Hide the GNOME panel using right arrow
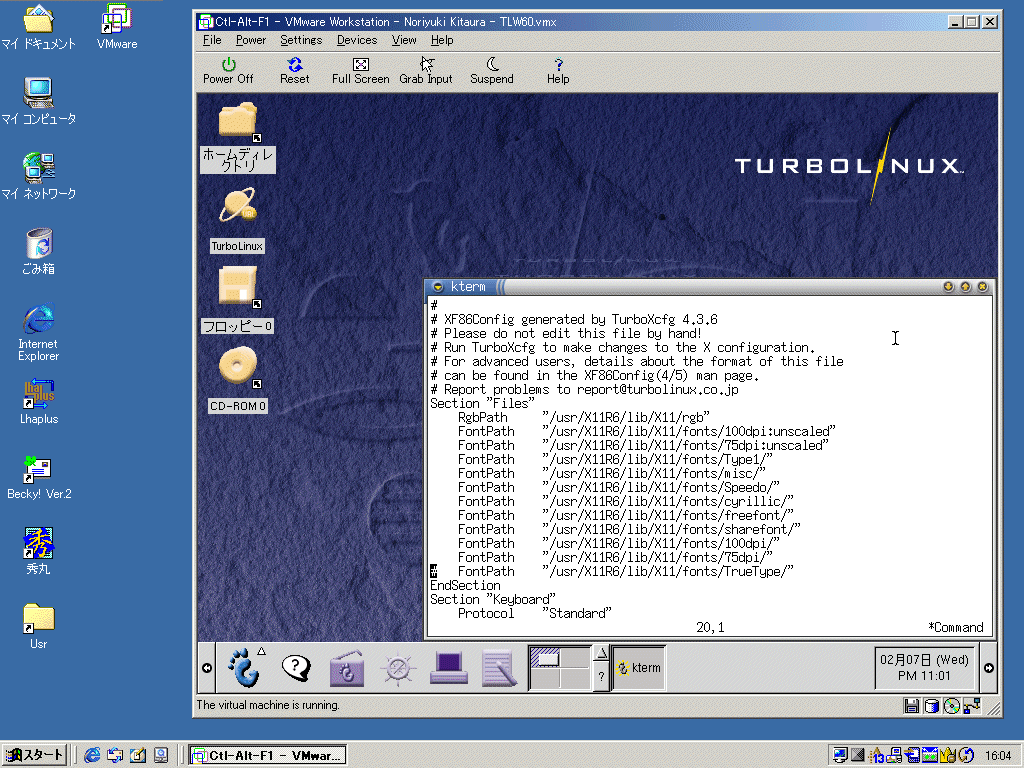This screenshot has width=1024, height=768. [989, 667]
